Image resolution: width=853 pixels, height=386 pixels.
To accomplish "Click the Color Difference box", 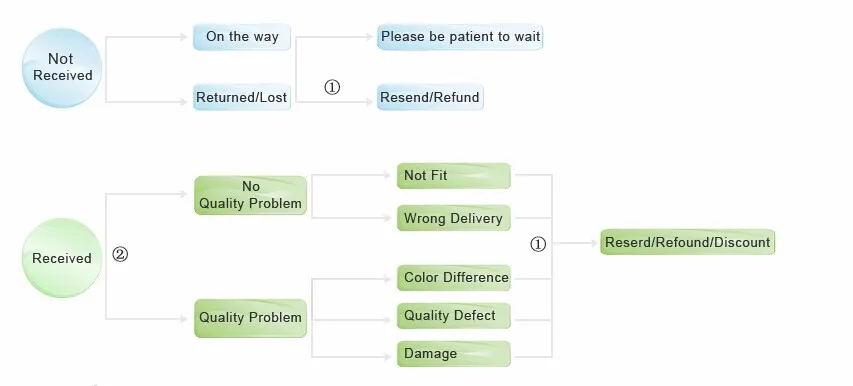I will click(454, 278).
